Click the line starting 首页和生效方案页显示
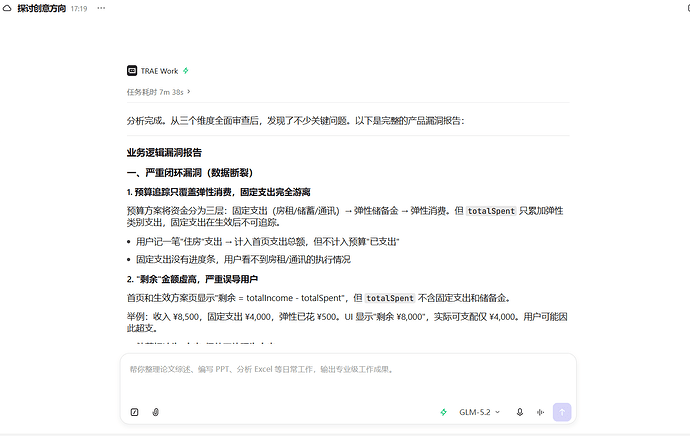690x436 pixels. 319,298
